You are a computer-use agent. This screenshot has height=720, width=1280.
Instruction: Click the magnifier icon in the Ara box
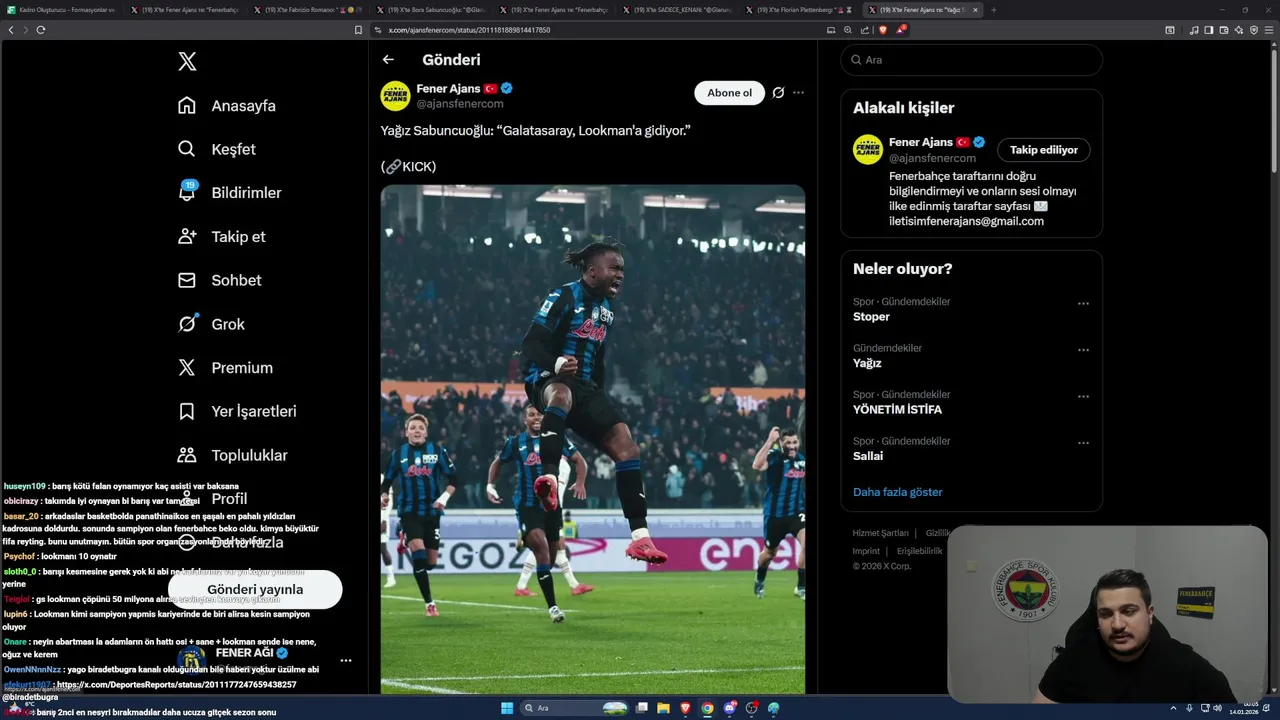856,60
